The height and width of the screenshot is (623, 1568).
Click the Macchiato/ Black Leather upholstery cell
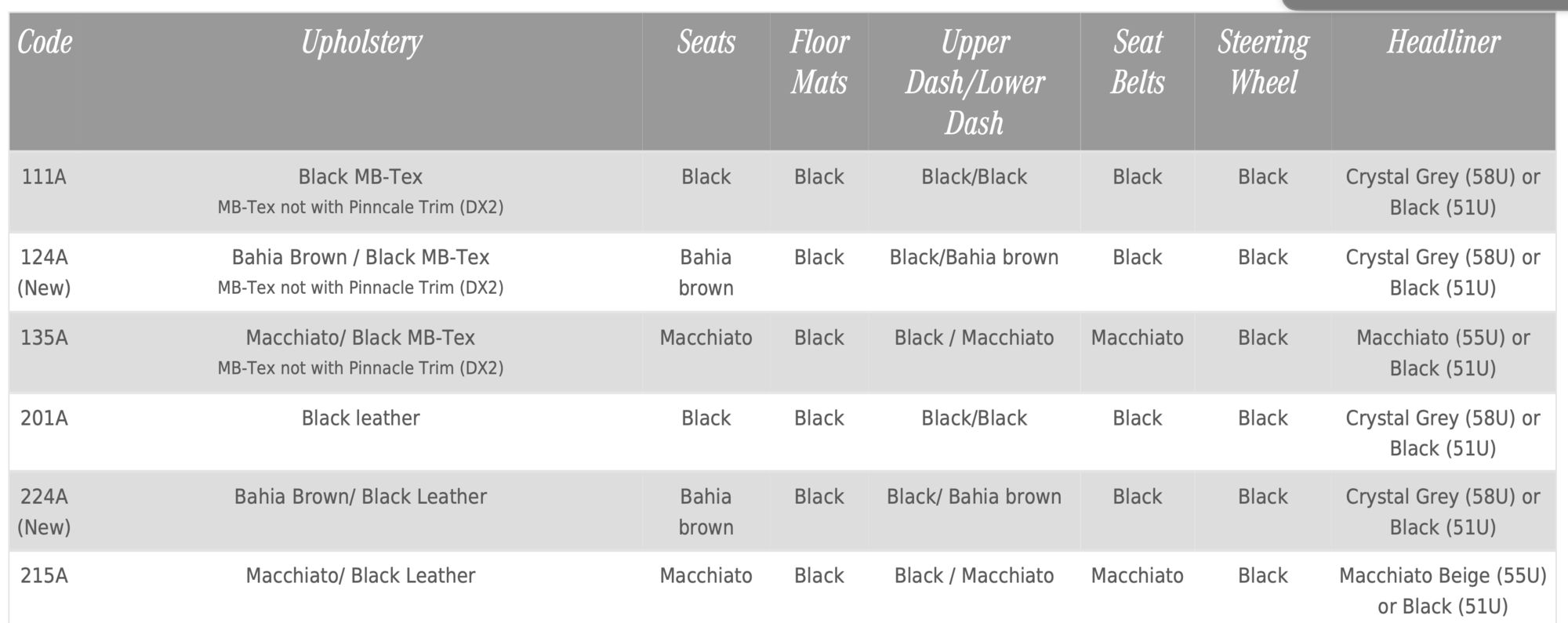pos(361,576)
